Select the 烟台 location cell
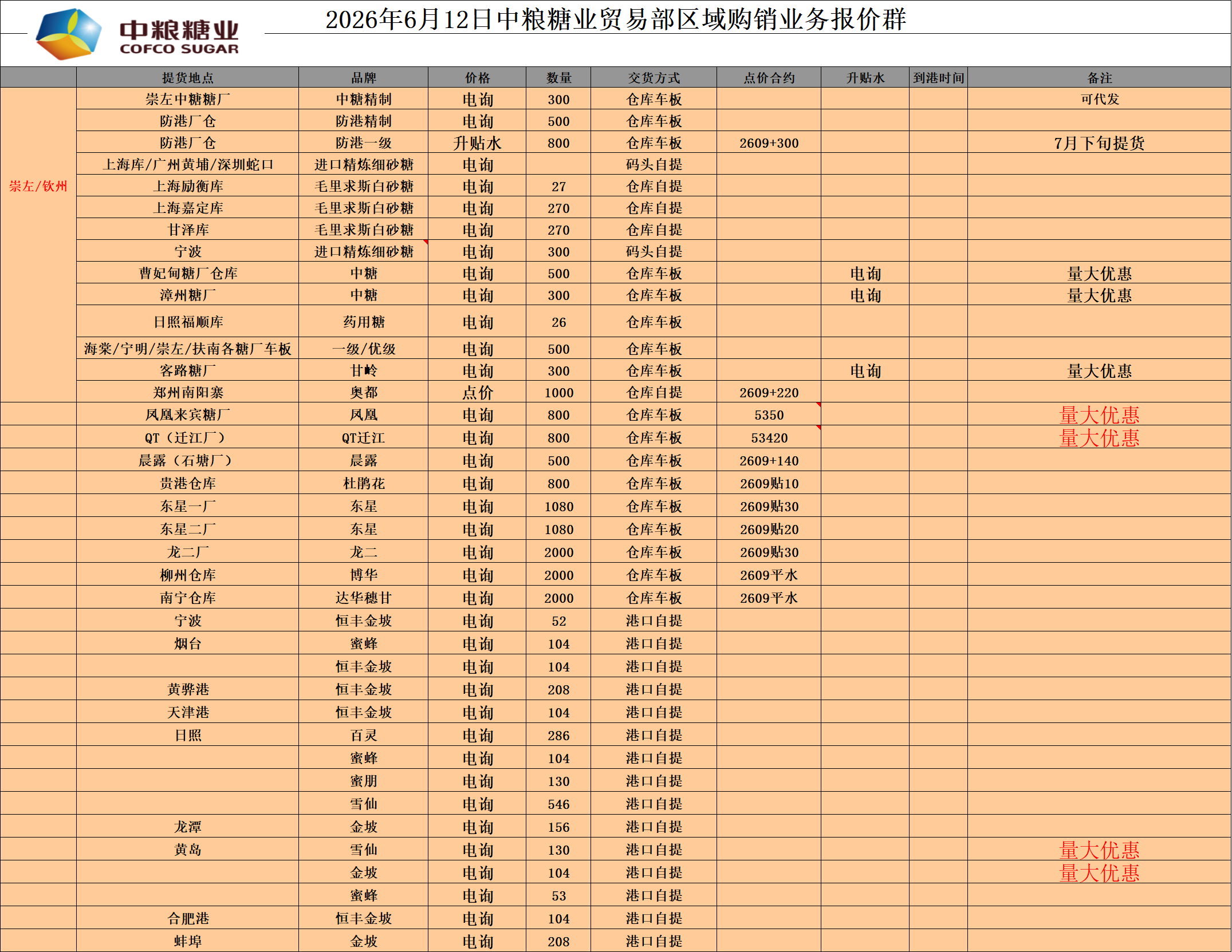 (x=188, y=644)
